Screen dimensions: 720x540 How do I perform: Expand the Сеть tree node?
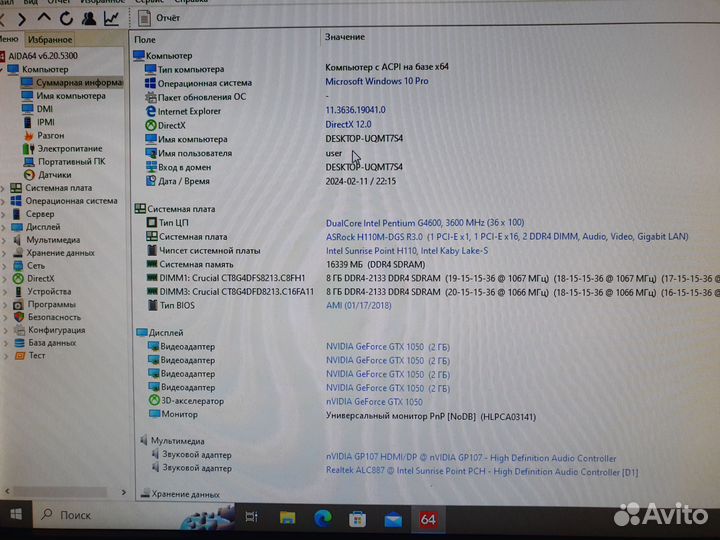point(4,266)
